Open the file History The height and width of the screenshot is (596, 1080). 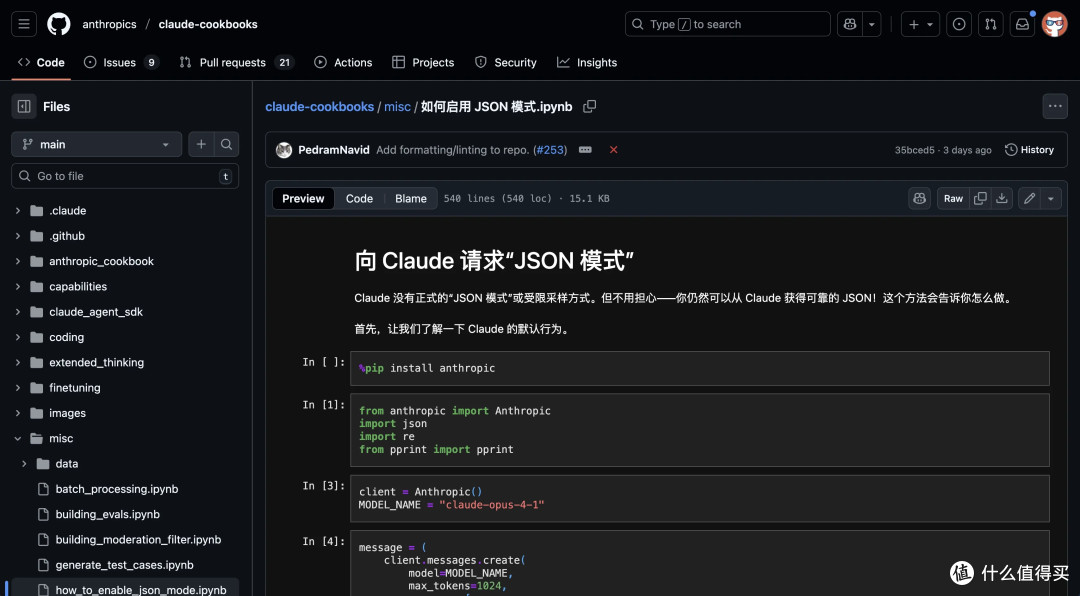(x=1029, y=150)
